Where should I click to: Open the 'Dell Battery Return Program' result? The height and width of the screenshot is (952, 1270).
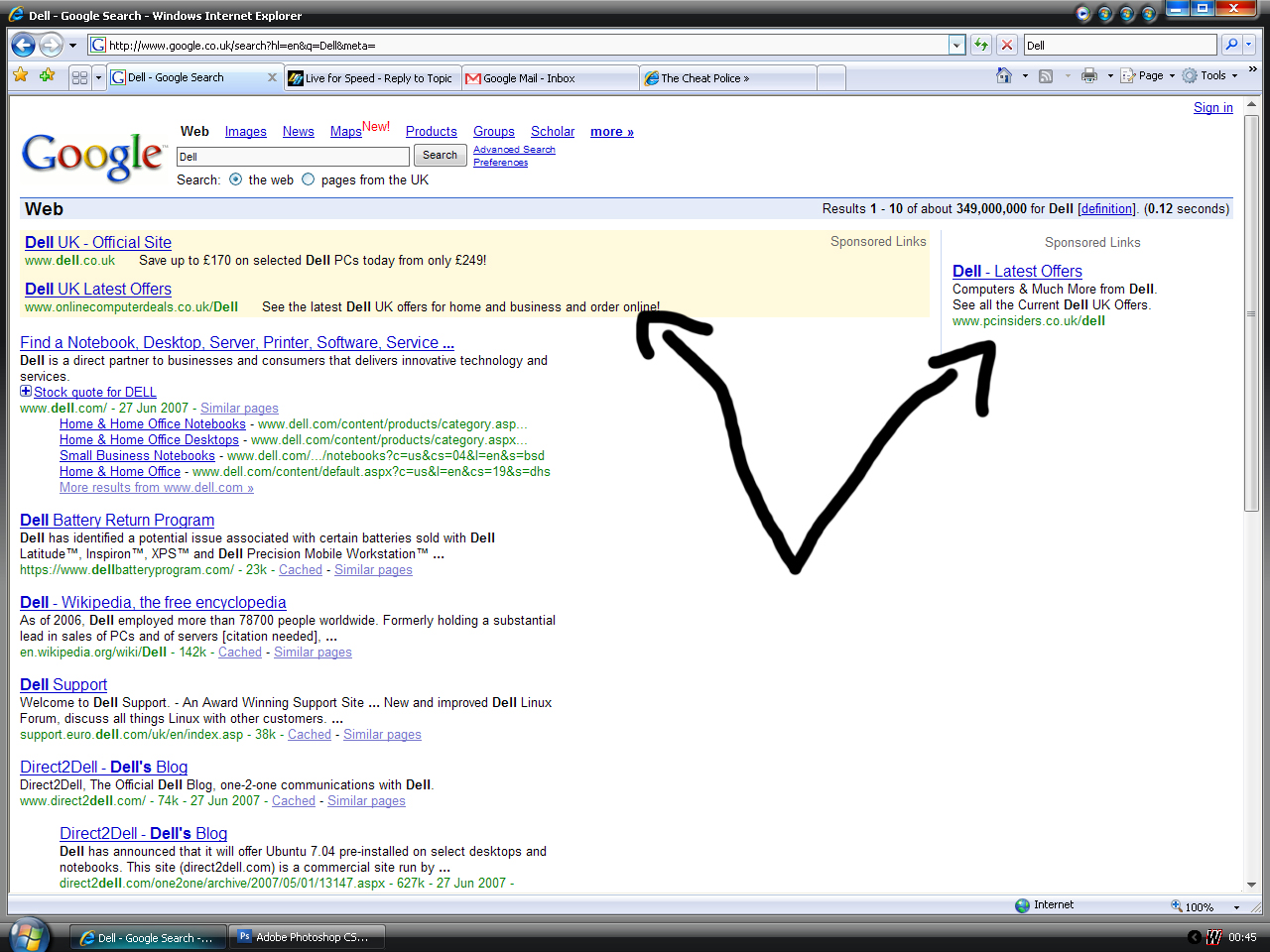pyautogui.click(x=117, y=521)
